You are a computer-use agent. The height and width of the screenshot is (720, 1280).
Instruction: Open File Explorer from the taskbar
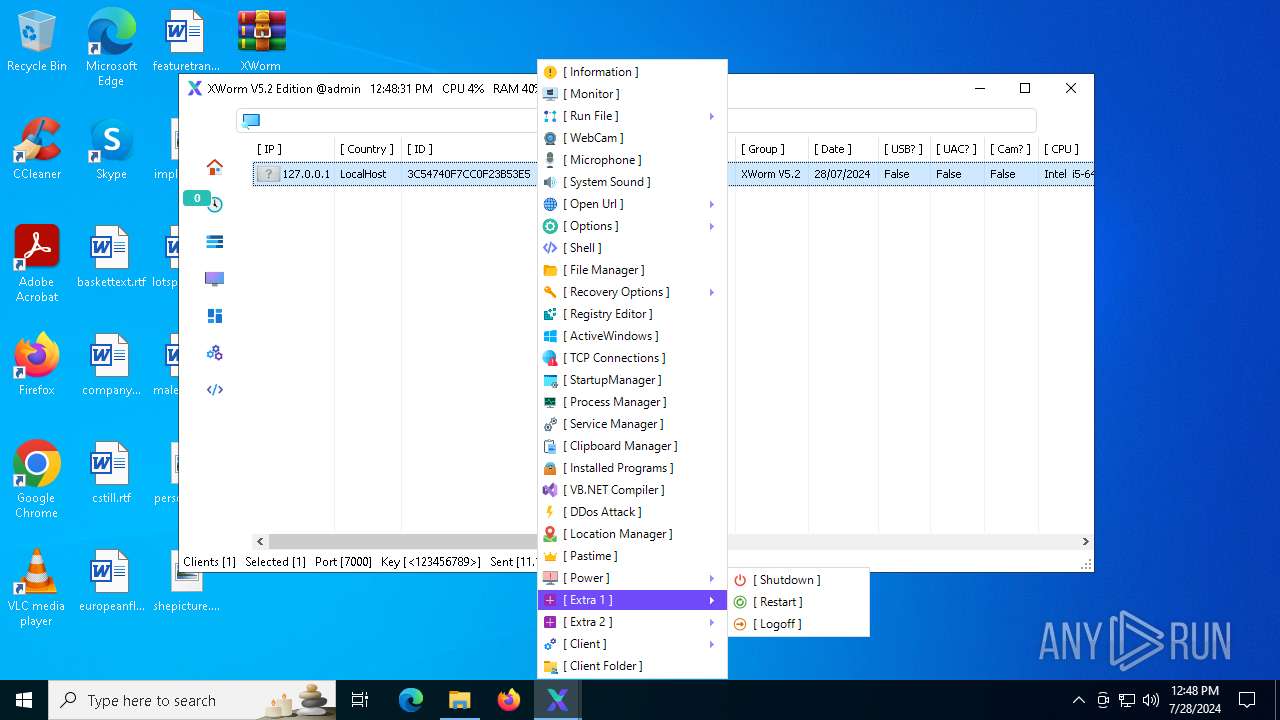(460, 700)
